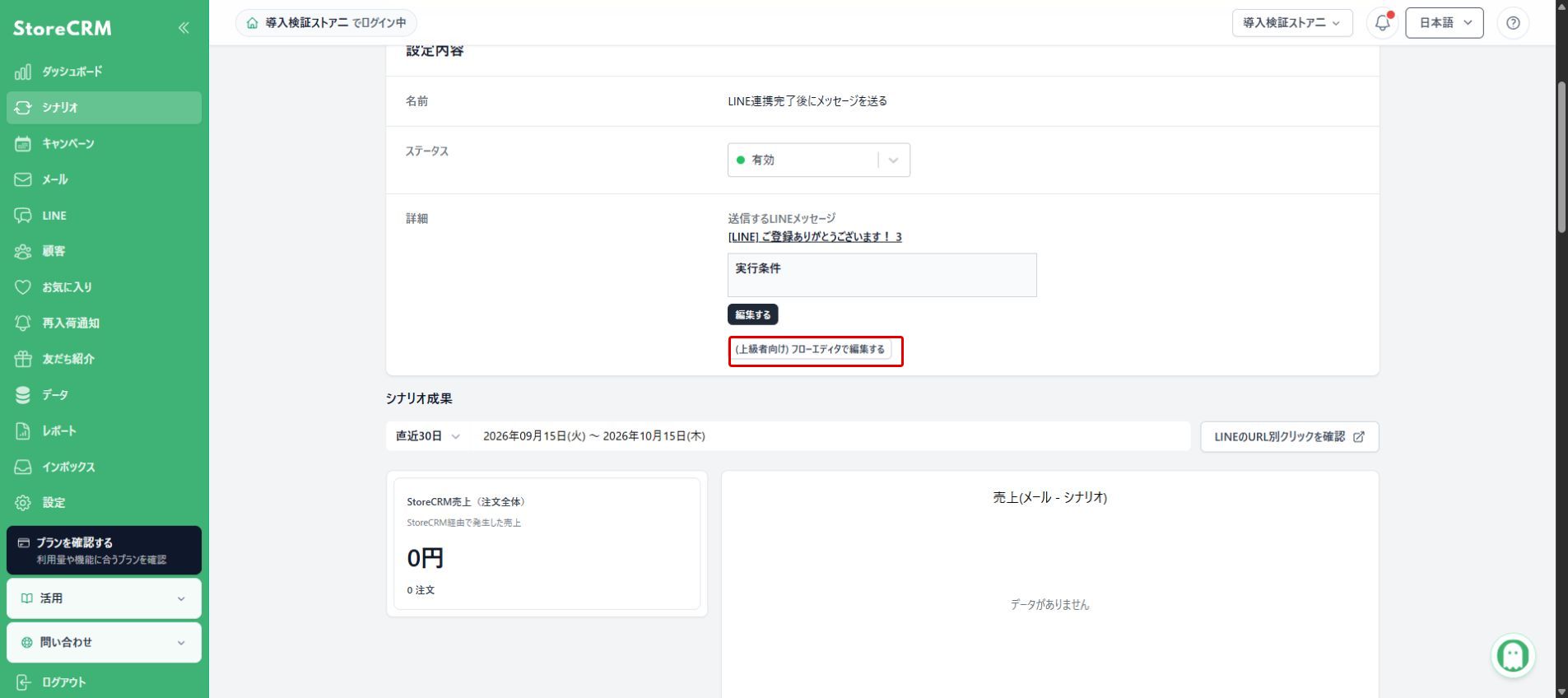
Task: Click the page vertical scrollbar thumb
Action: 1561,156
